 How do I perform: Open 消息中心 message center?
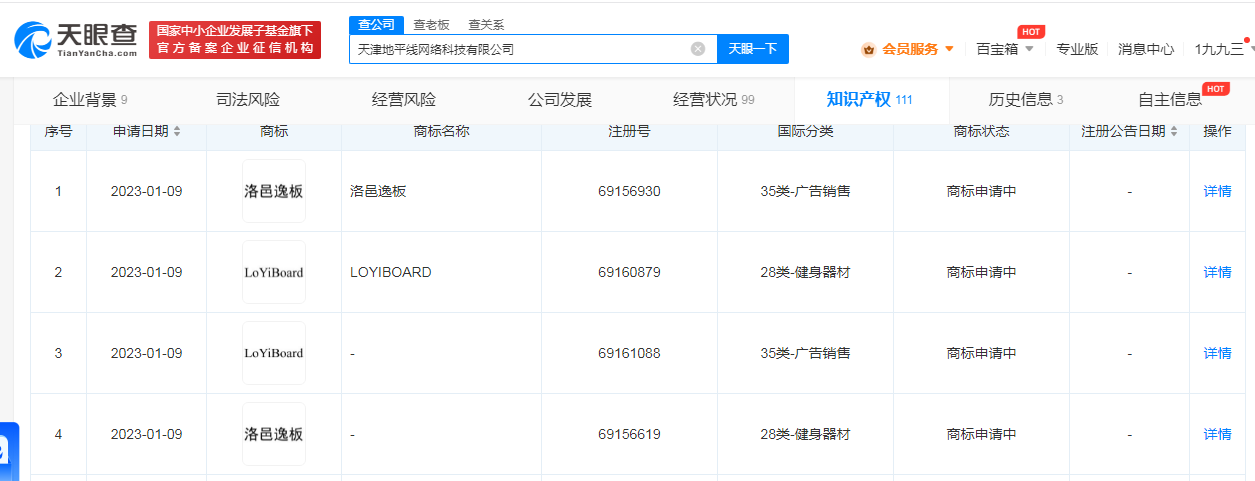pos(1145,49)
